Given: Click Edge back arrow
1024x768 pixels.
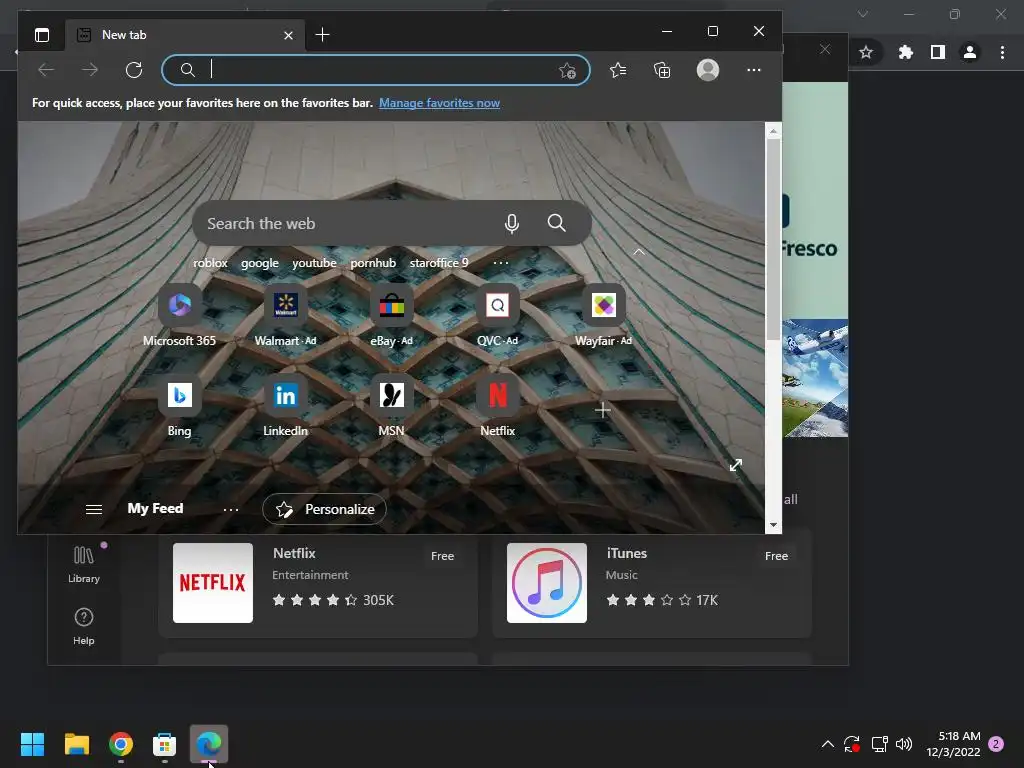Looking at the screenshot, I should (46, 70).
